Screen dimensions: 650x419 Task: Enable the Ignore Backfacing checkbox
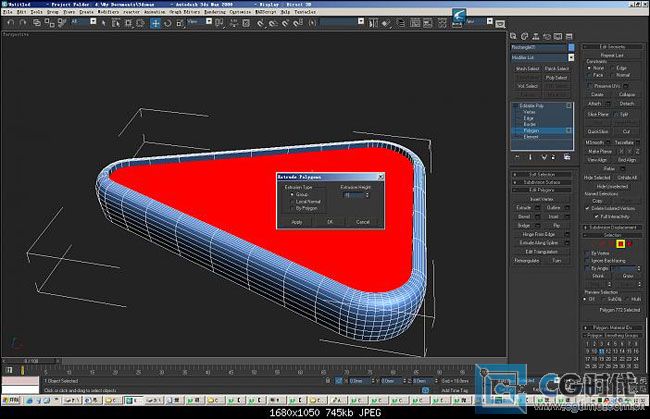[587, 261]
